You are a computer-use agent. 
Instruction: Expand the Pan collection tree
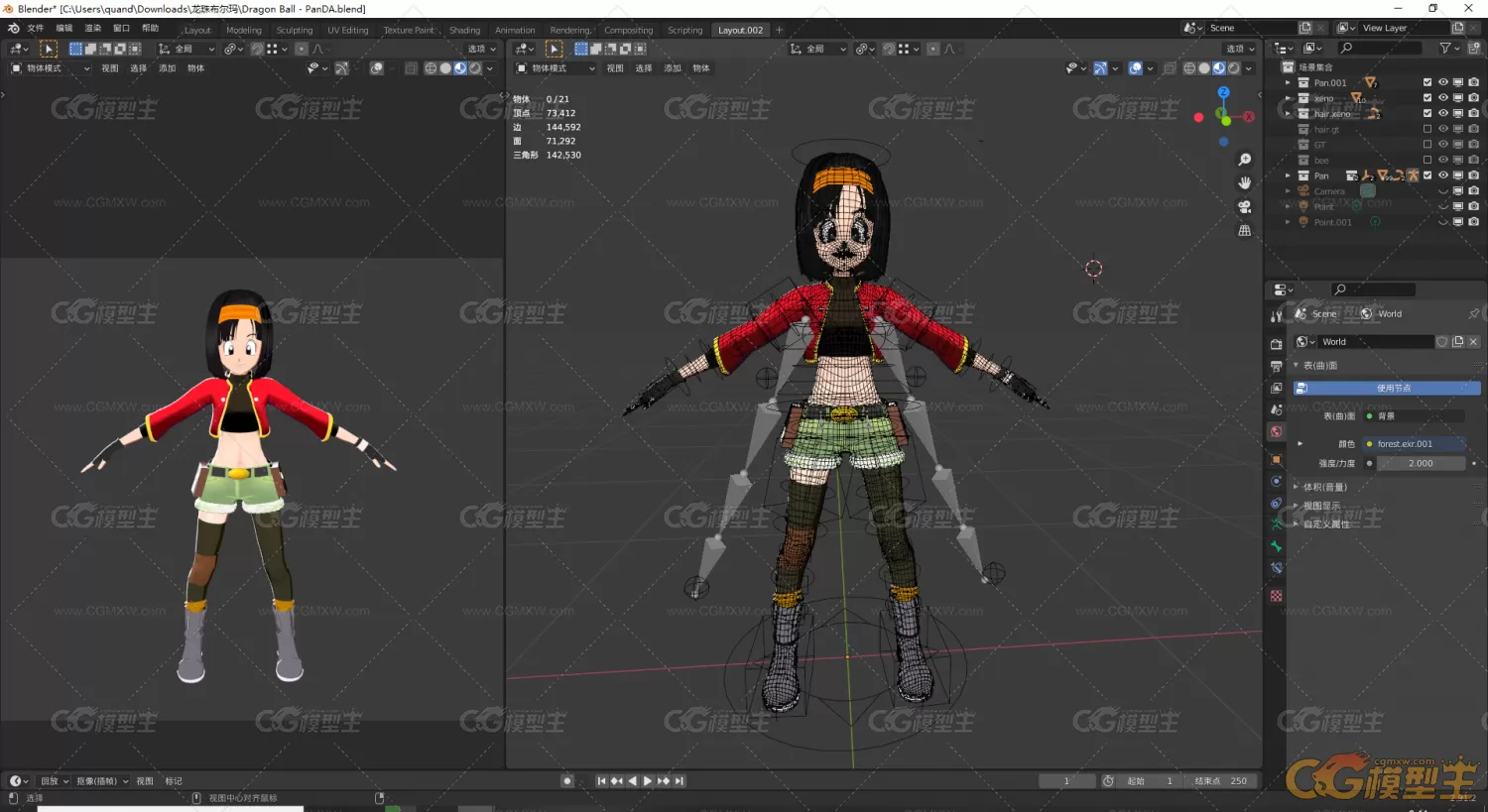tap(1289, 175)
